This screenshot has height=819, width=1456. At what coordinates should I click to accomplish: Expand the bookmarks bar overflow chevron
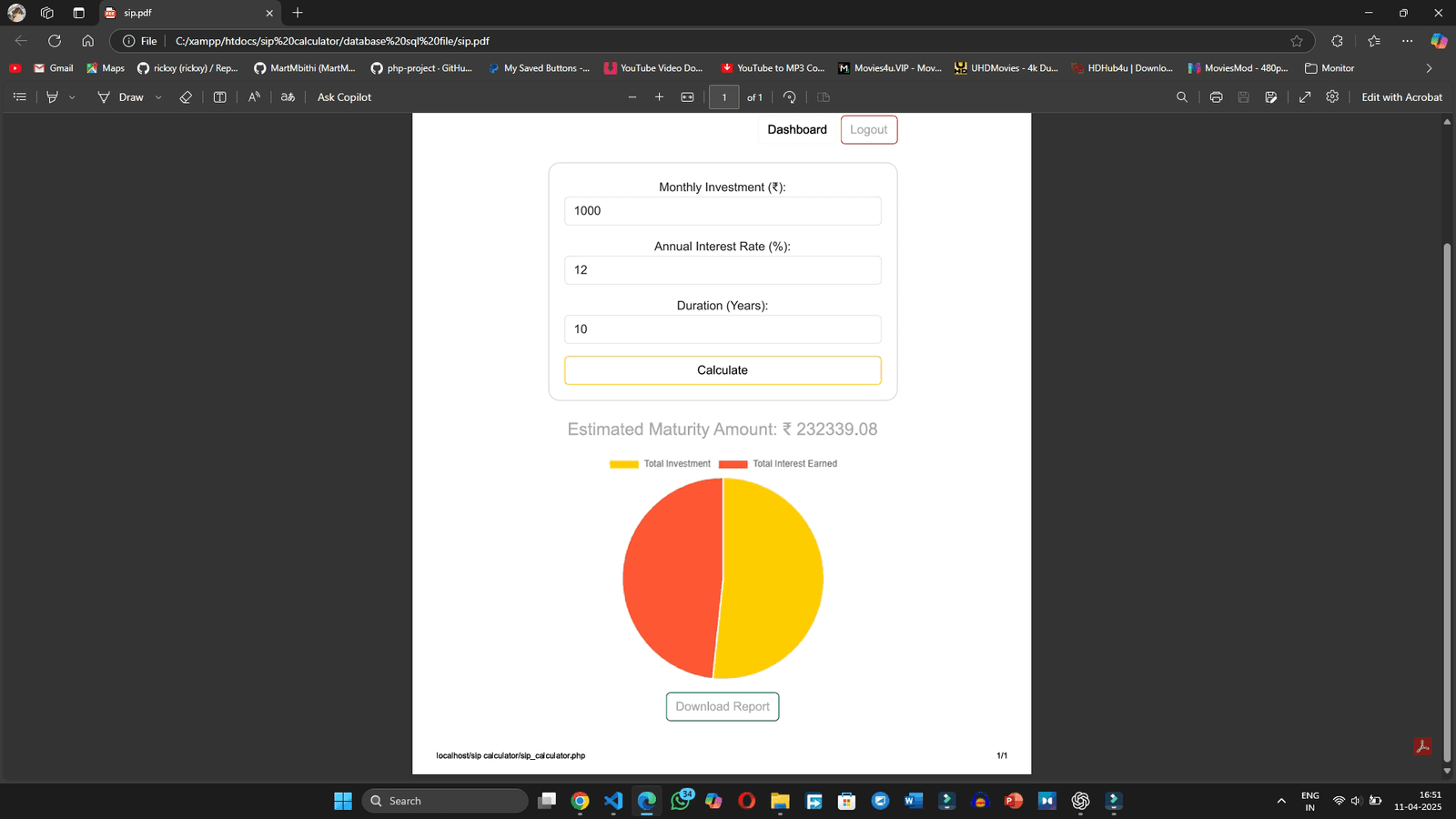(x=1429, y=68)
